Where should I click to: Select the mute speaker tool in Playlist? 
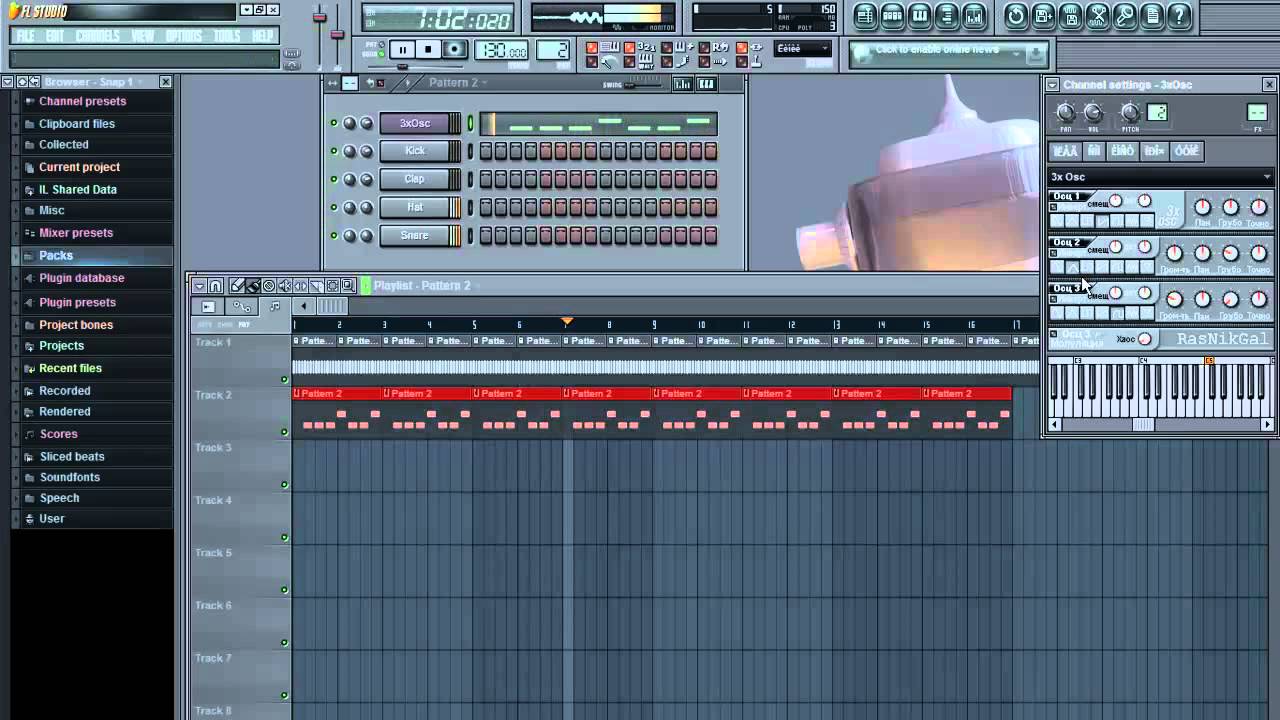click(x=284, y=286)
